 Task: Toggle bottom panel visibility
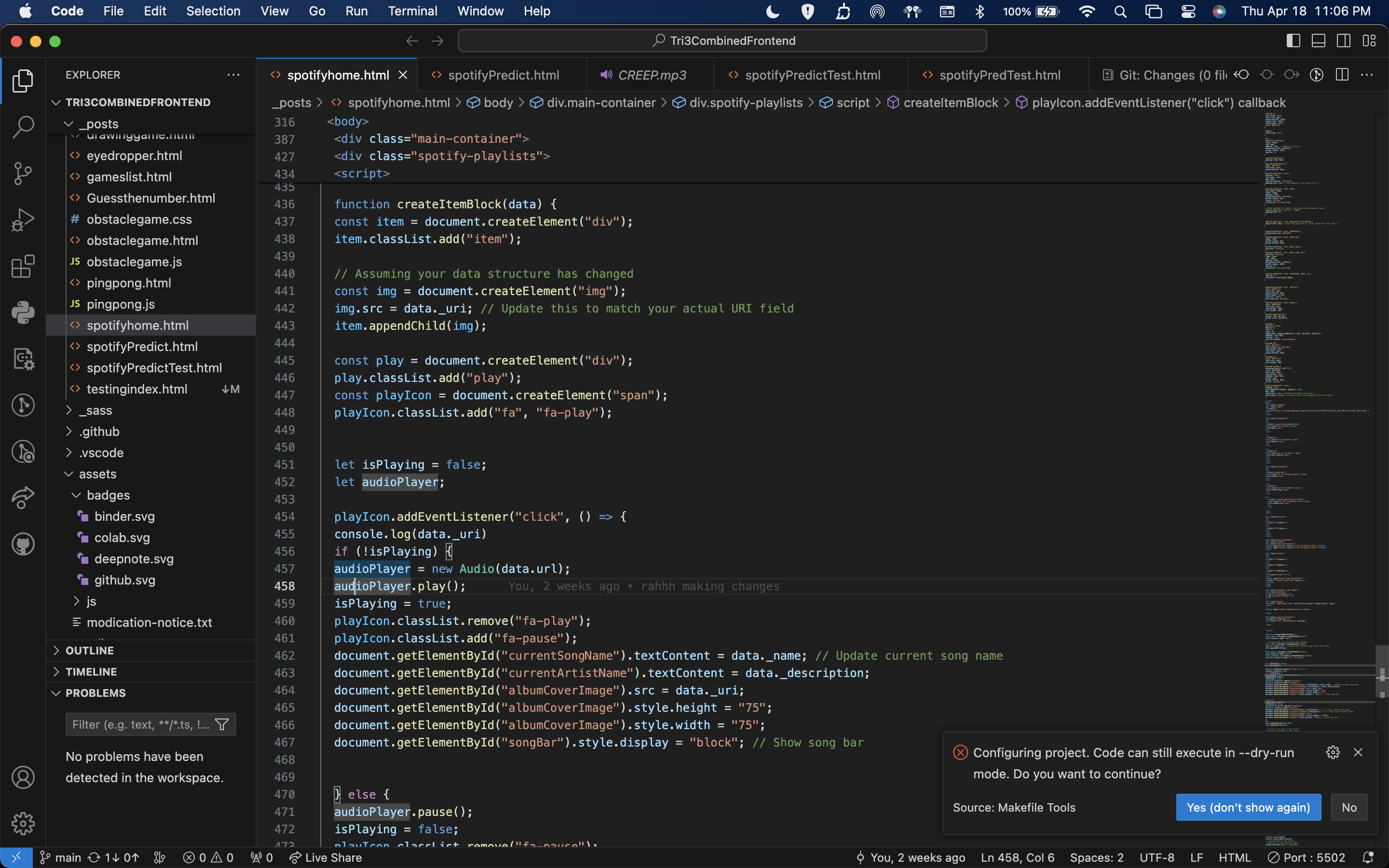pos(1319,41)
